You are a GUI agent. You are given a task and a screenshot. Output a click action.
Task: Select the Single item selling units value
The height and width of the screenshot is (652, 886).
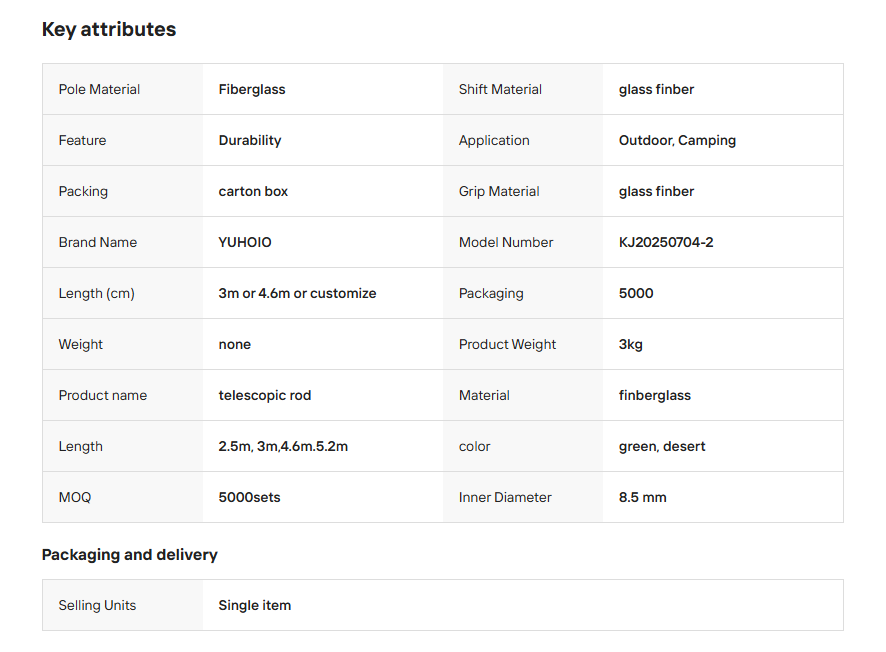(x=255, y=606)
